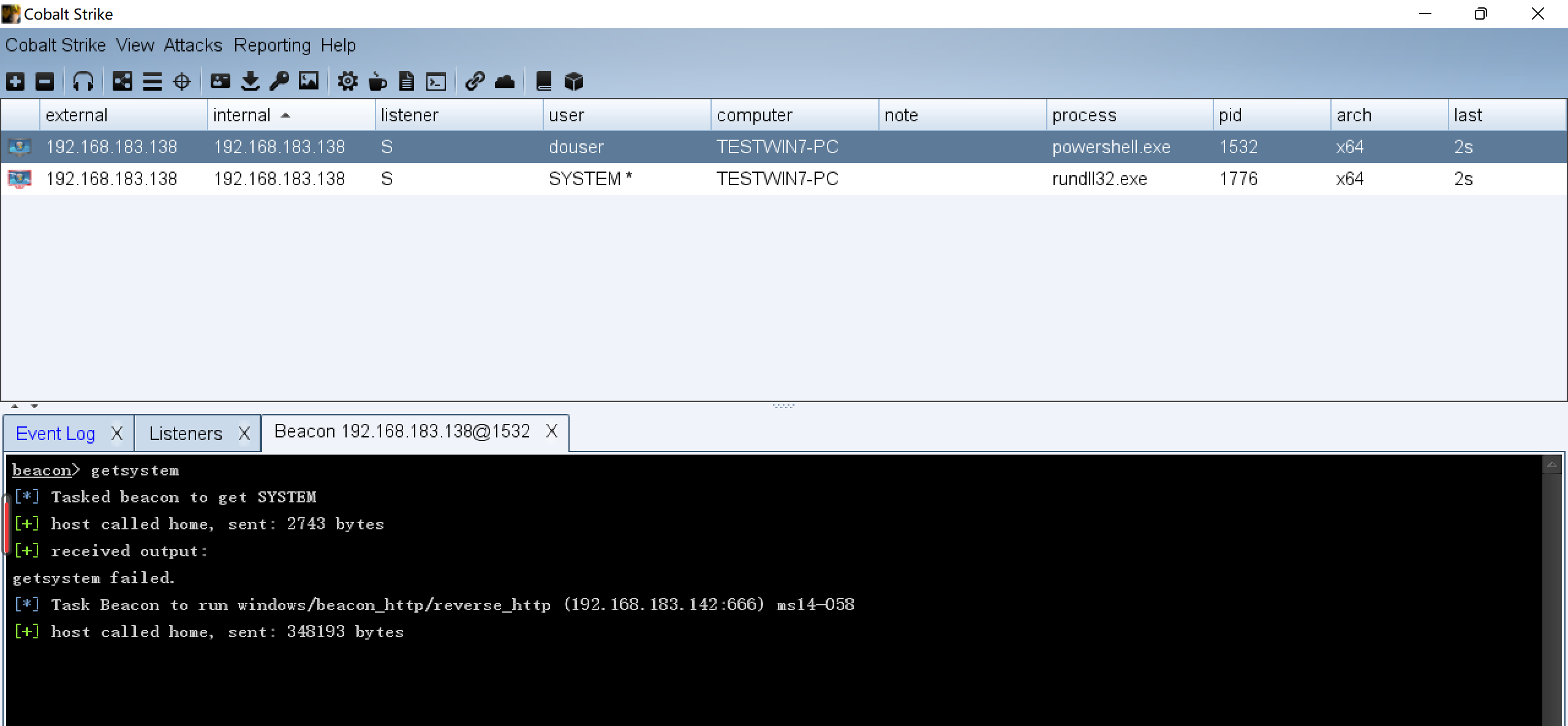Click the split pane collapse-up arrow
The height and width of the screenshot is (726, 1568).
tap(15, 406)
